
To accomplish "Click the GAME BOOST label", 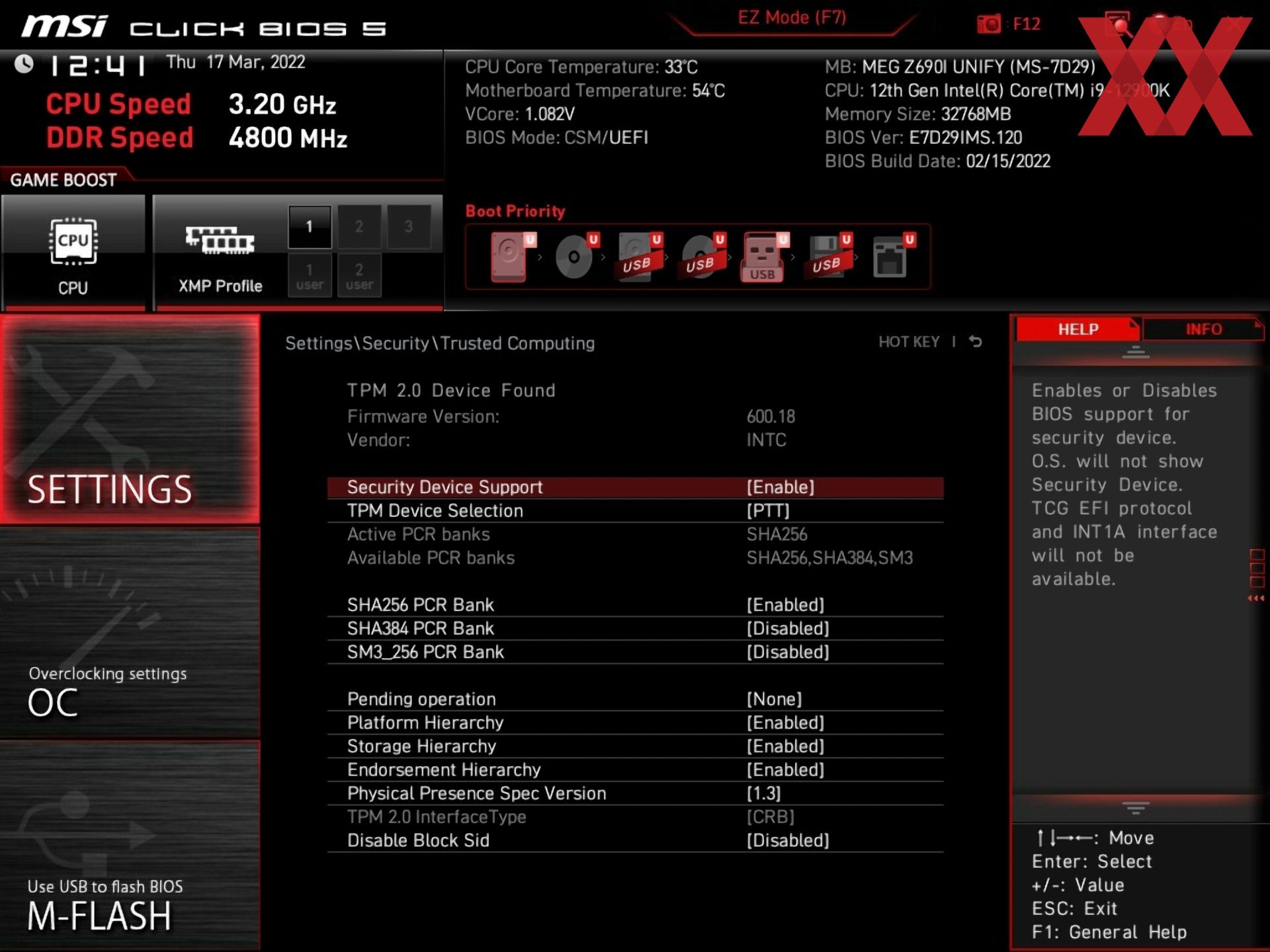I will 63,180.
